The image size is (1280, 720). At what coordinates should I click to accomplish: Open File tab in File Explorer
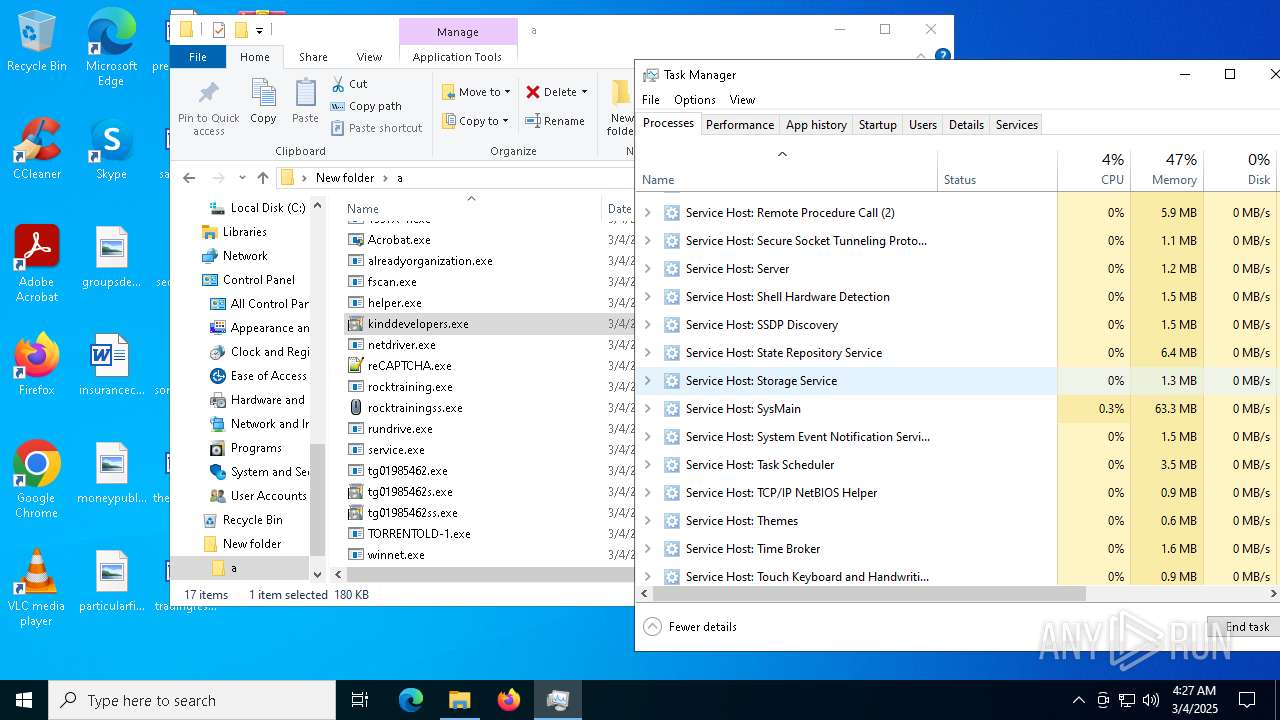[198, 57]
